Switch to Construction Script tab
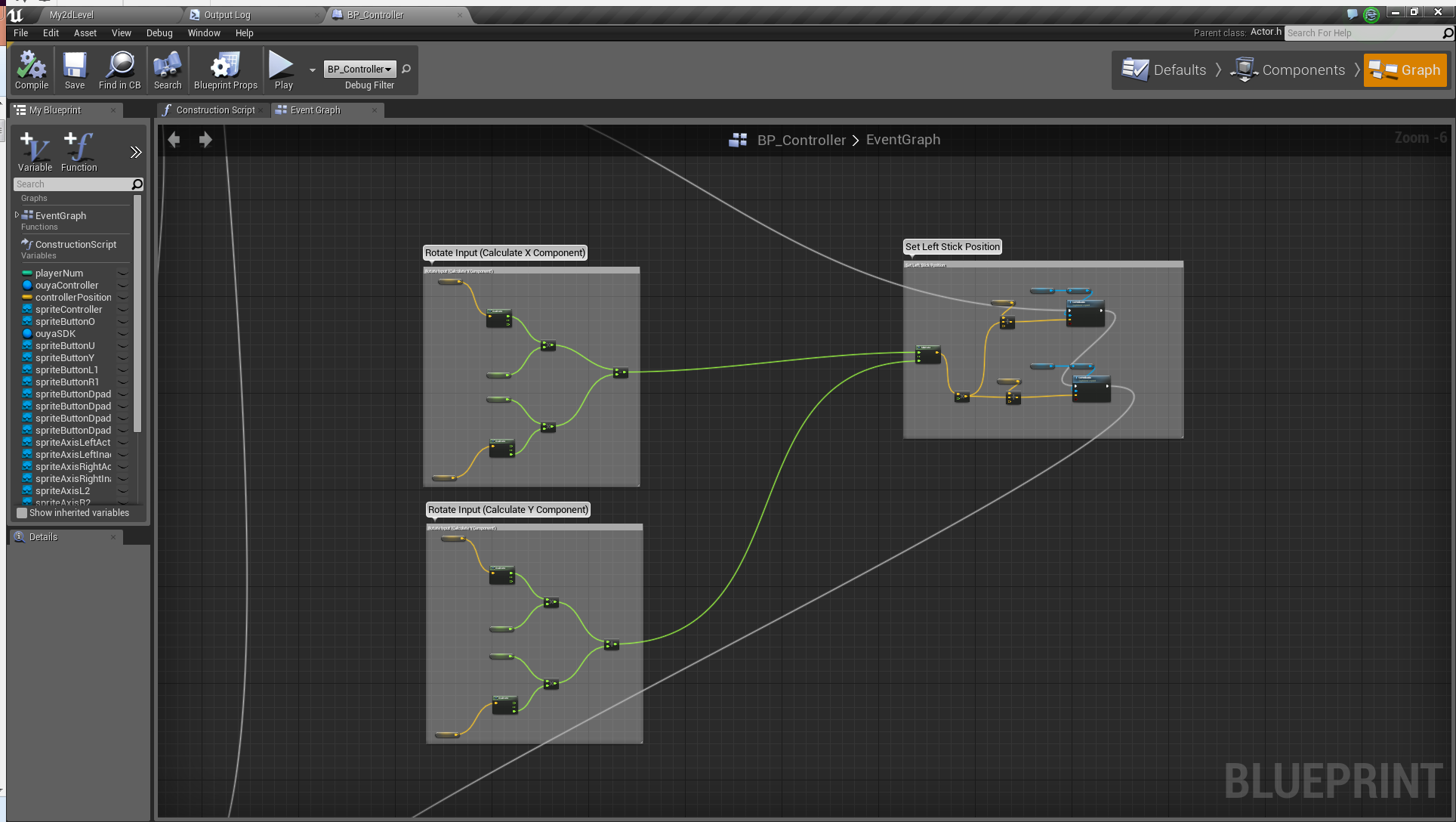 pos(214,110)
